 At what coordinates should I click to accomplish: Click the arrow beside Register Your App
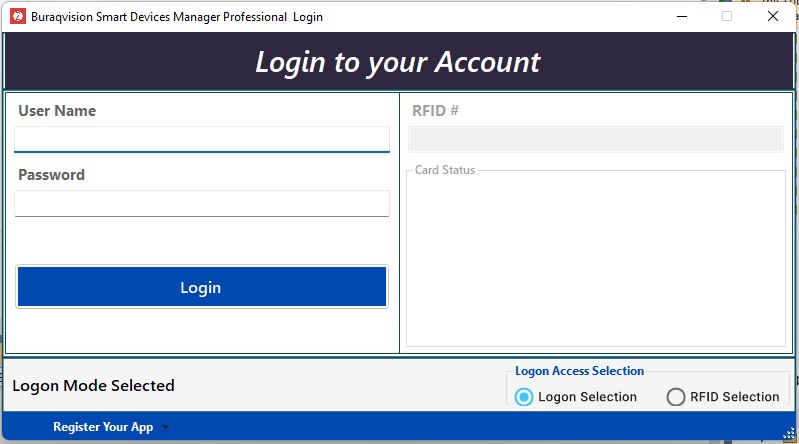click(166, 427)
